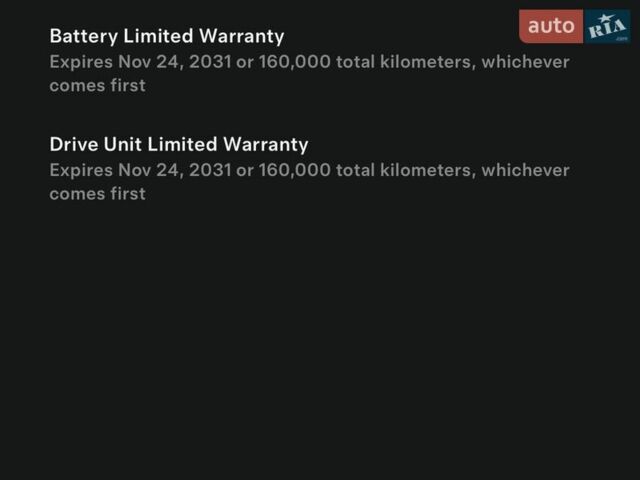Click the word "Expires" under Battery Limited Warranty
640x480 pixels.
[x=81, y=62]
